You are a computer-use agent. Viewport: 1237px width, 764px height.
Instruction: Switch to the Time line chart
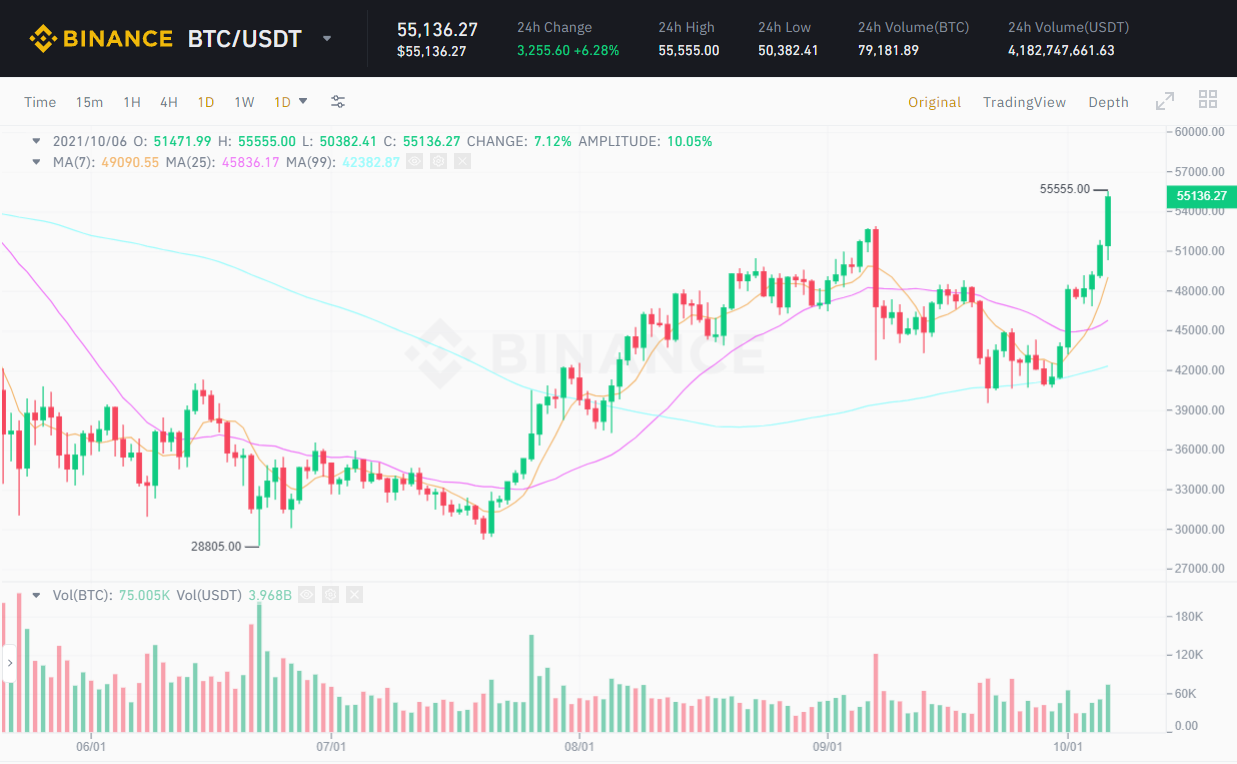(x=40, y=102)
